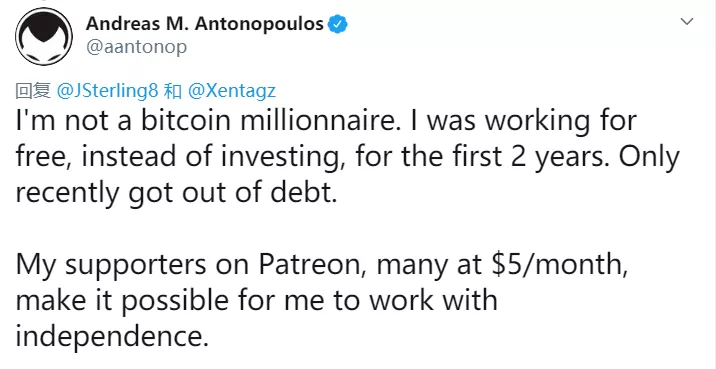
Task: Open the @JSterling8 mention link
Action: tap(107, 91)
